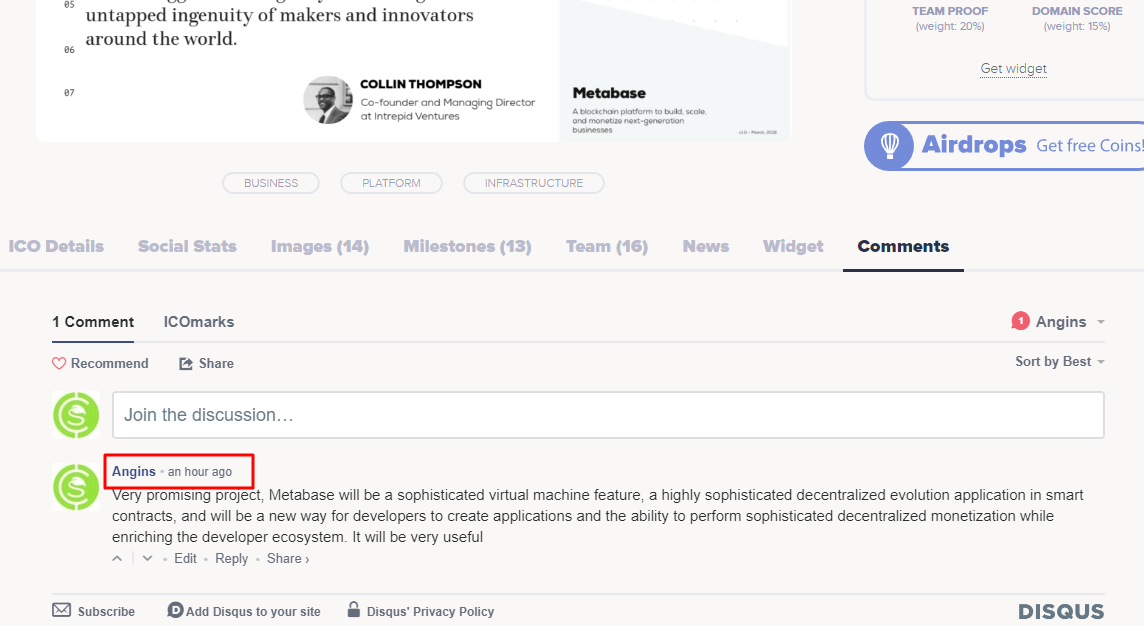Click the Metabase whitepaper thumbnail
This screenshot has width=1144, height=626.
tap(674, 69)
